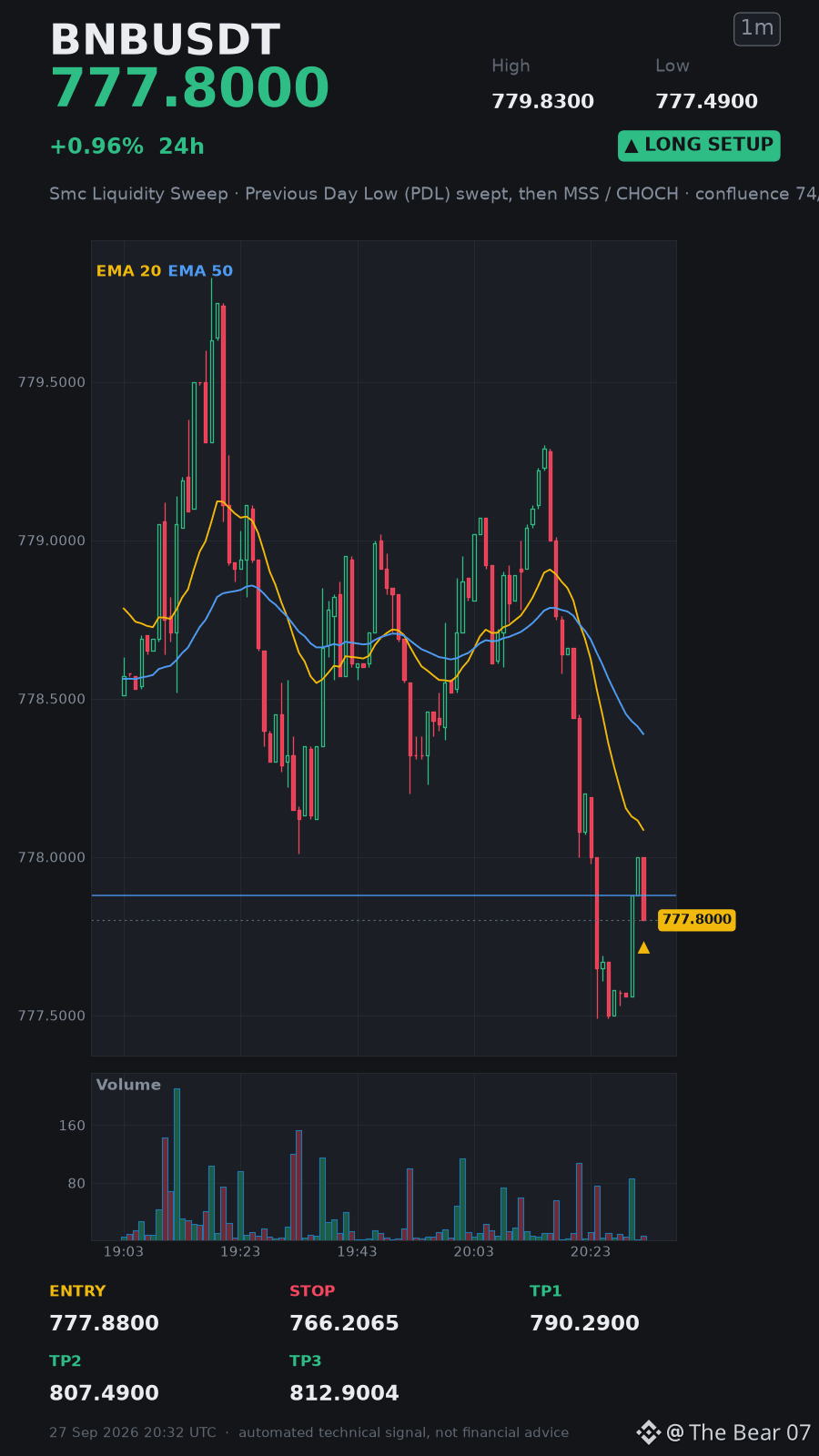Click the triangle icon in the LONG SETUP badge
This screenshot has width=819, height=1456.
(632, 146)
